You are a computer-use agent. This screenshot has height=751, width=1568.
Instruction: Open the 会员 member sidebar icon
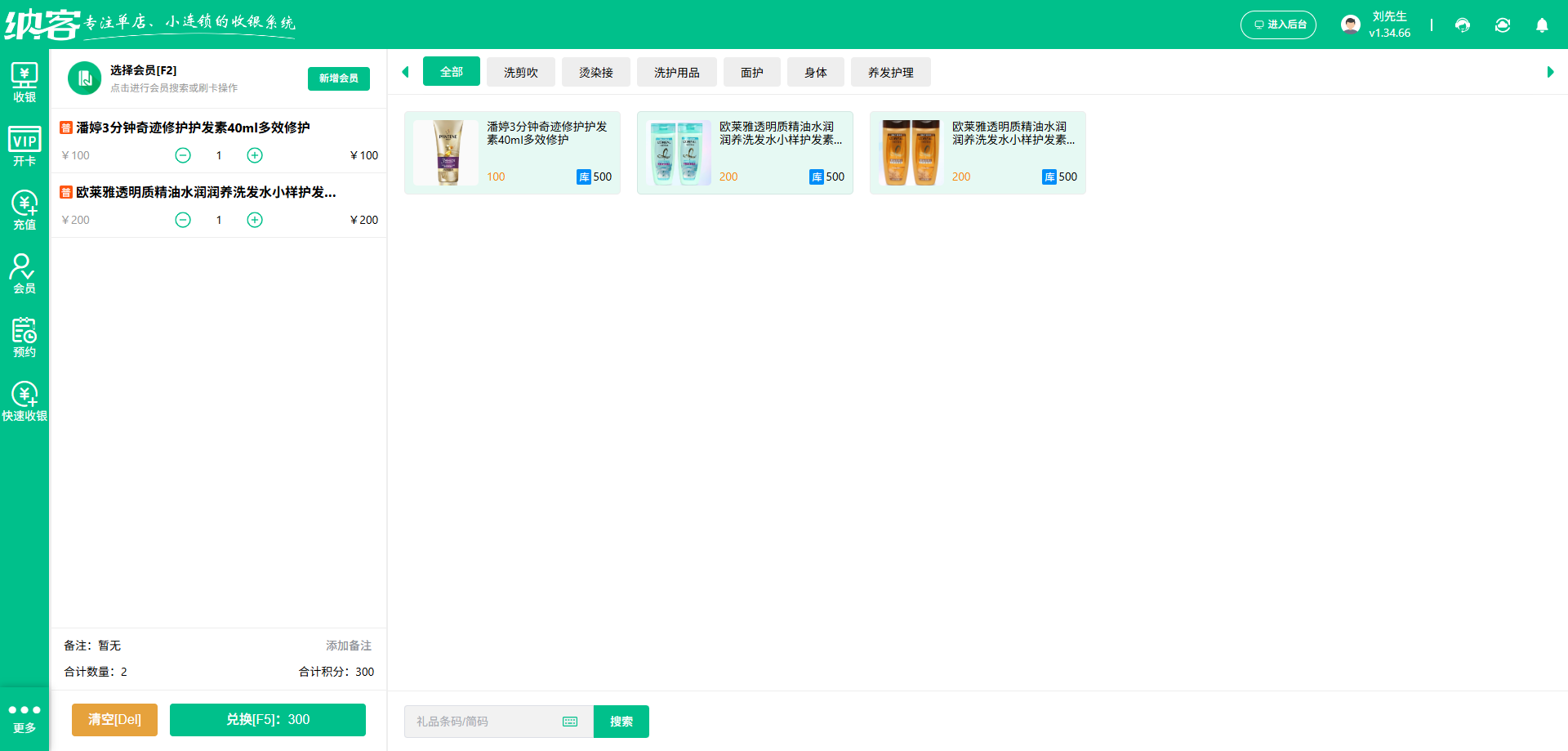pos(24,274)
